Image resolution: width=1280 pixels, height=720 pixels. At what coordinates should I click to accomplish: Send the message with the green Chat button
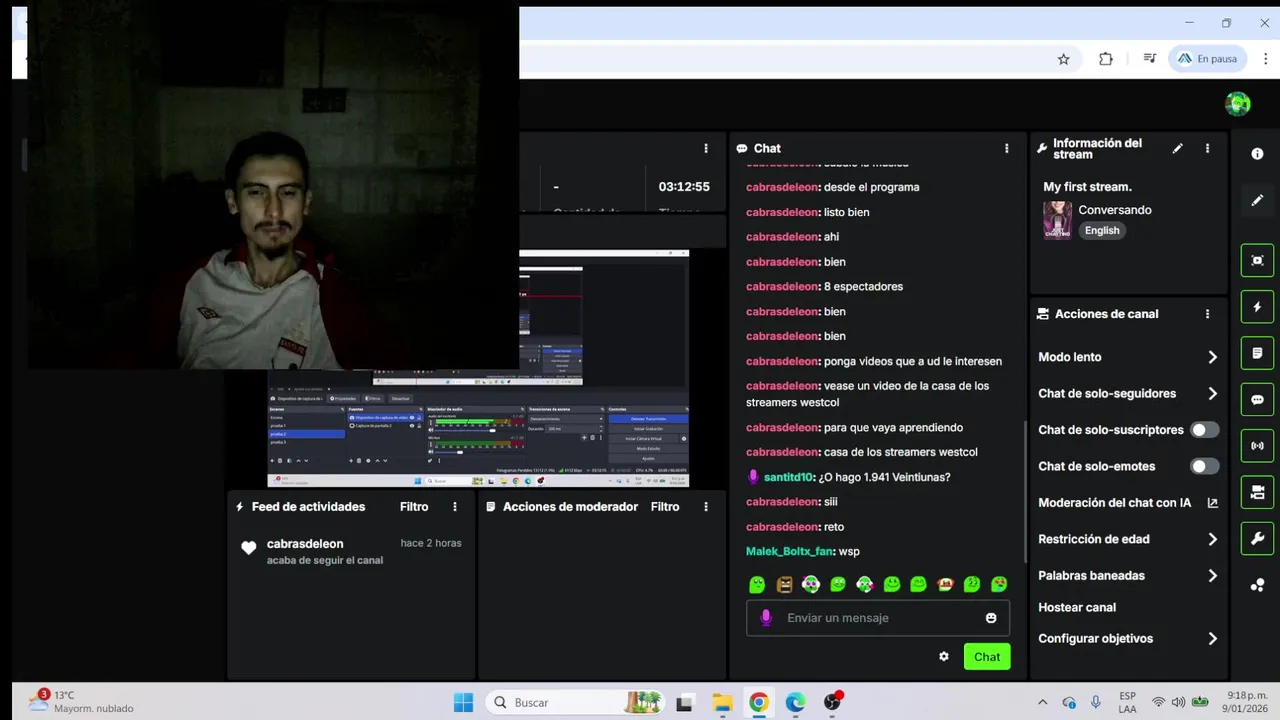[987, 657]
